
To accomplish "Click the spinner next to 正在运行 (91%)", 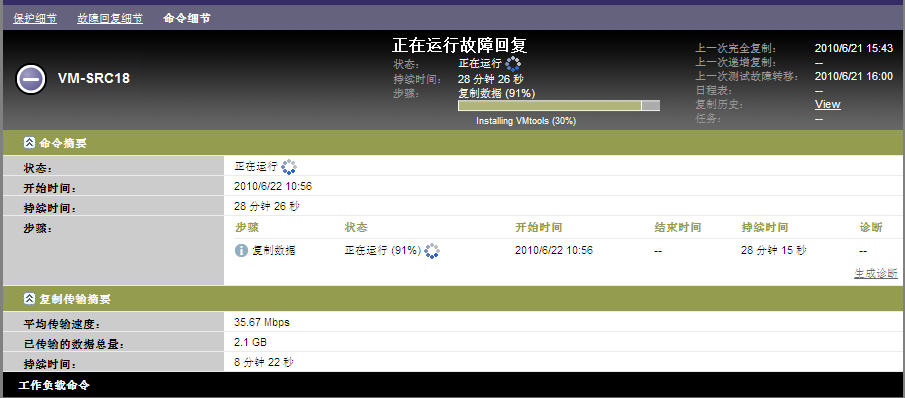I will coord(432,250).
